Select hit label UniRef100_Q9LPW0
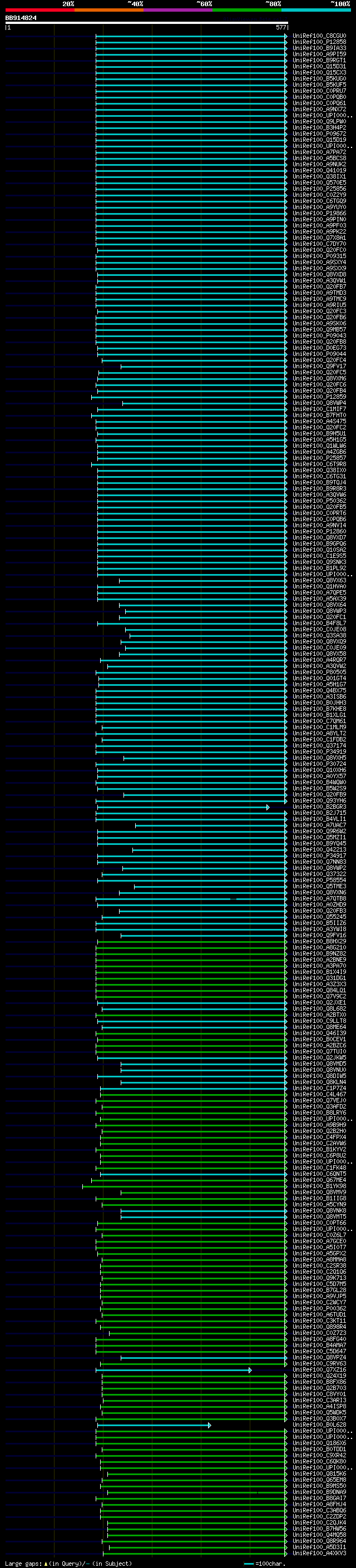The image size is (356, 1568). click(319, 122)
